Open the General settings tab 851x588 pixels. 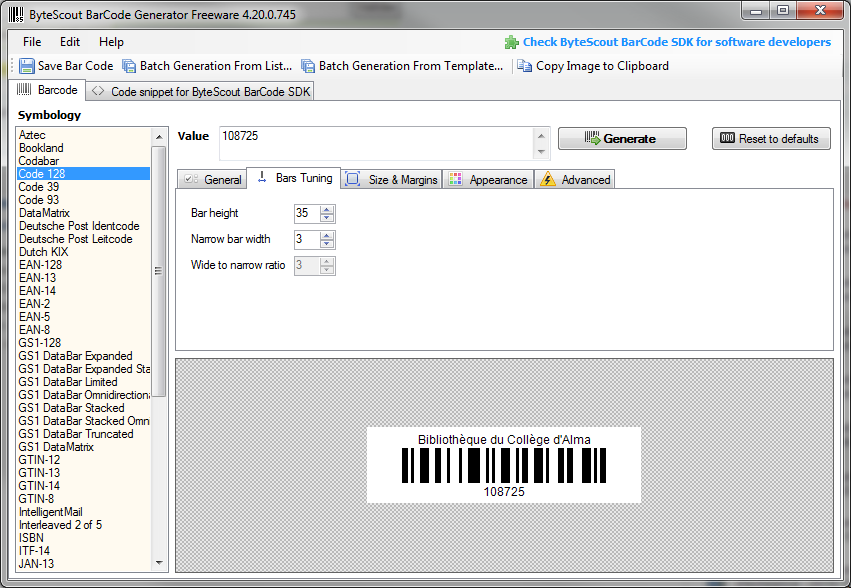pos(213,180)
